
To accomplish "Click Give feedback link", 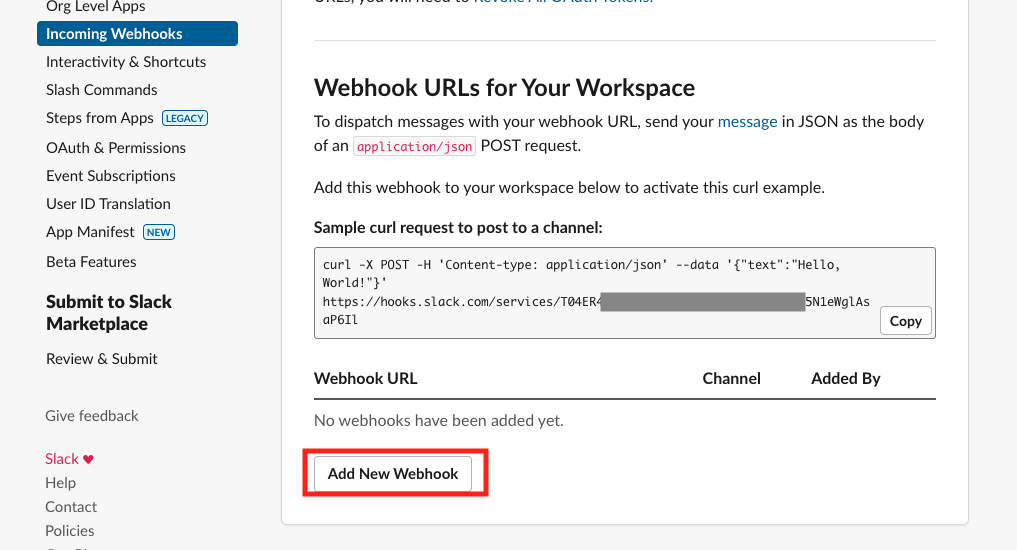I will click(x=92, y=416).
